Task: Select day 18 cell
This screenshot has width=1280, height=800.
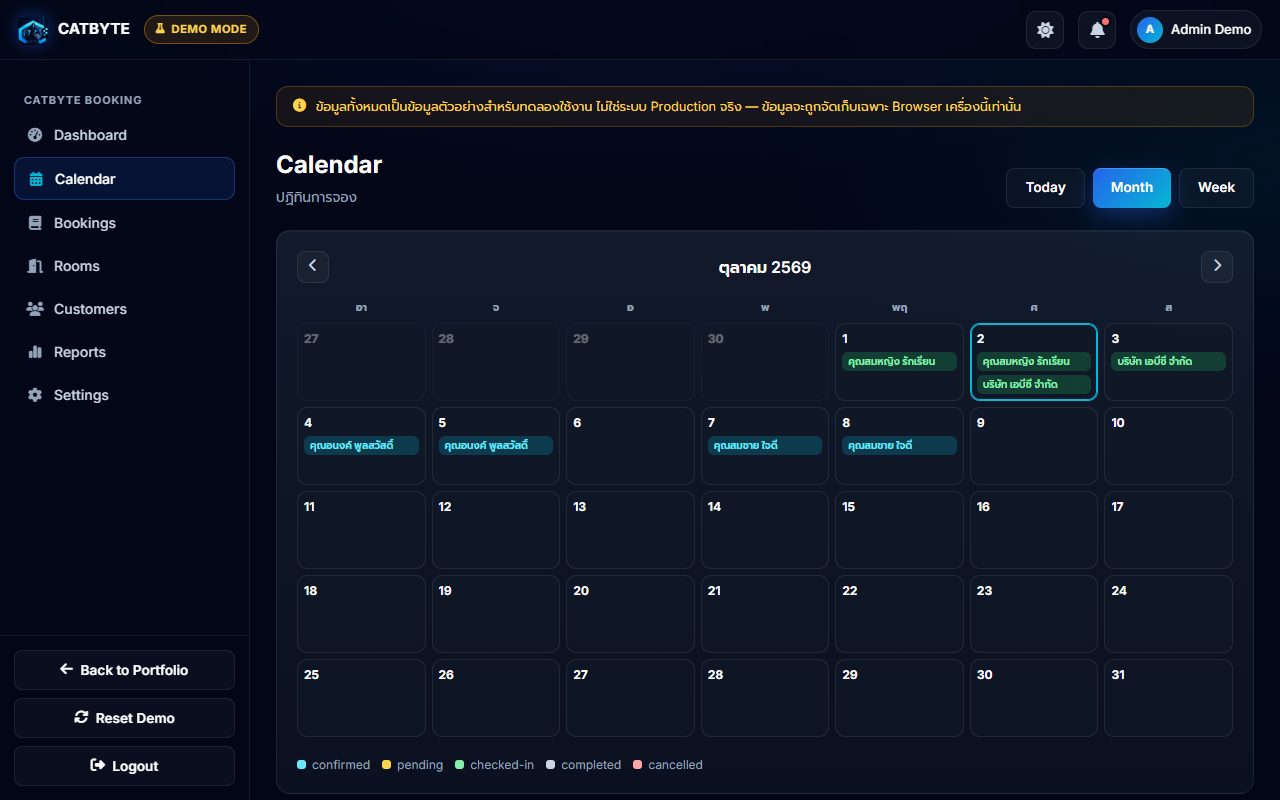Action: [361, 614]
